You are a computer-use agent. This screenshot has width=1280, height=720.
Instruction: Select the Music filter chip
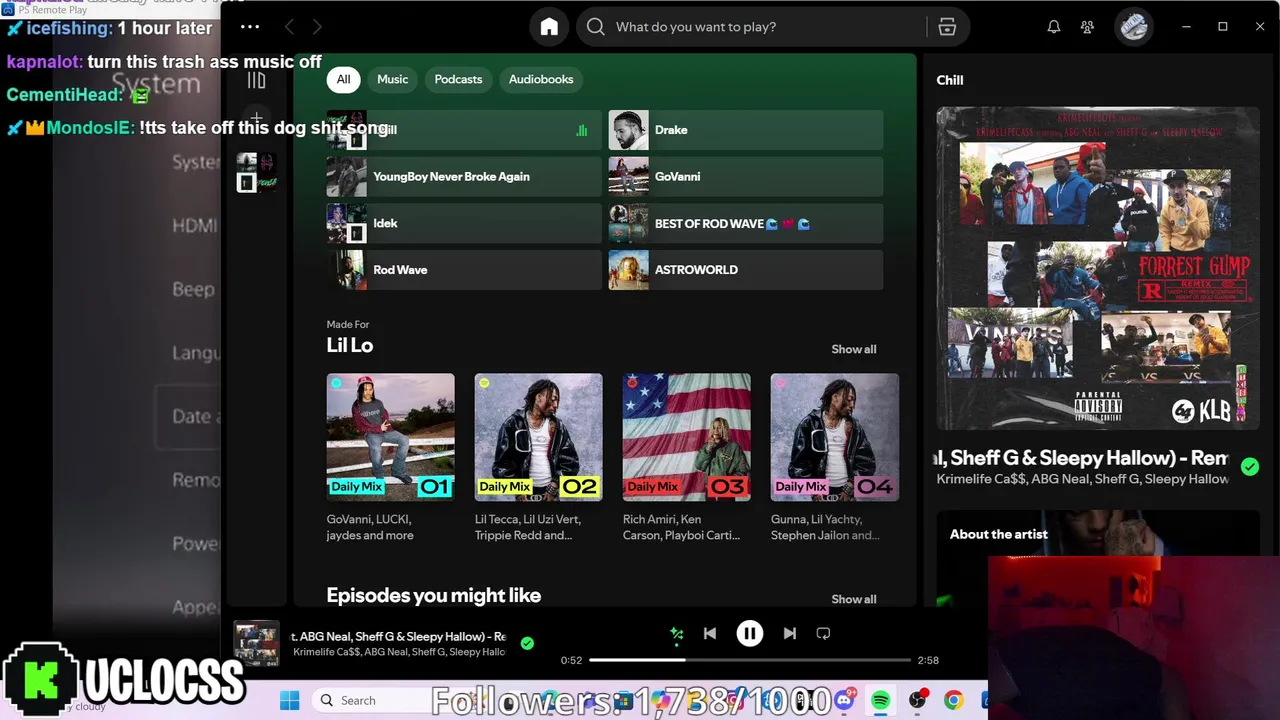392,79
